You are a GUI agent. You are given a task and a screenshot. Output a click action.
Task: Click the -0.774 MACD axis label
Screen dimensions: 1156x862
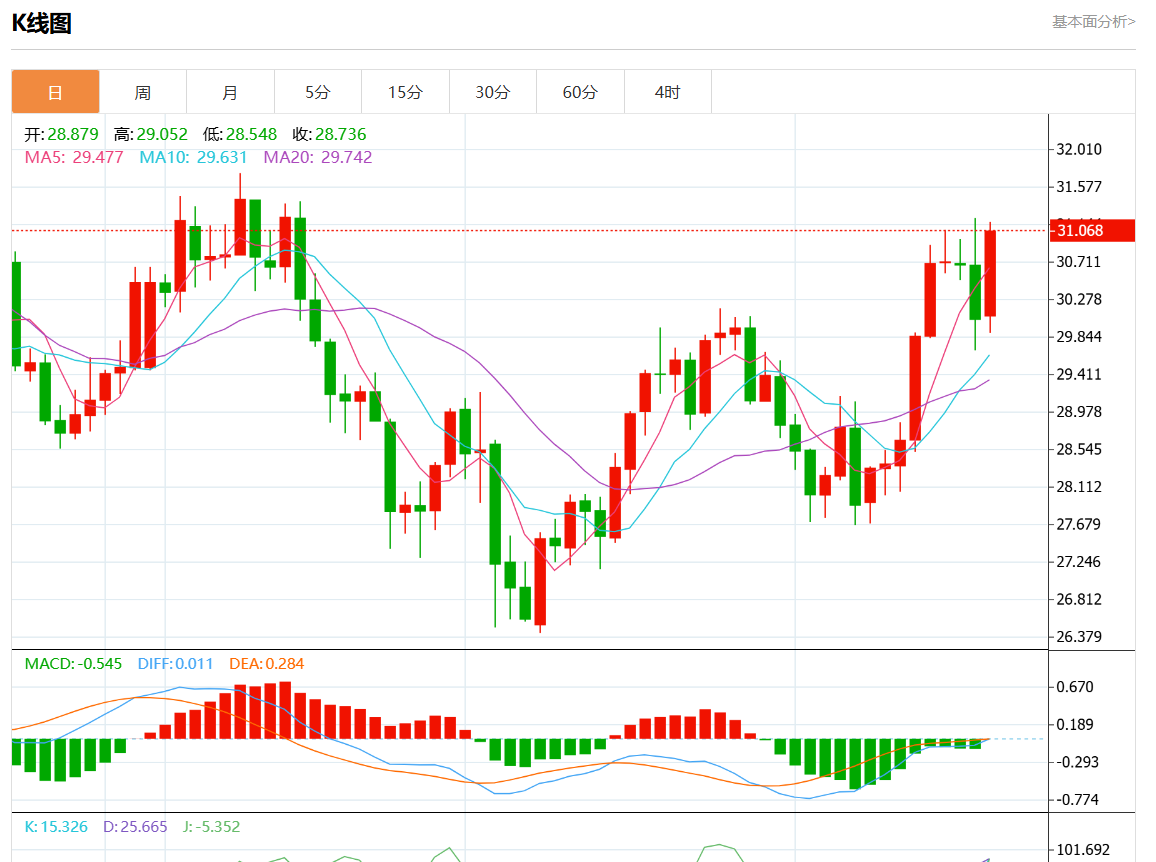pos(1077,799)
